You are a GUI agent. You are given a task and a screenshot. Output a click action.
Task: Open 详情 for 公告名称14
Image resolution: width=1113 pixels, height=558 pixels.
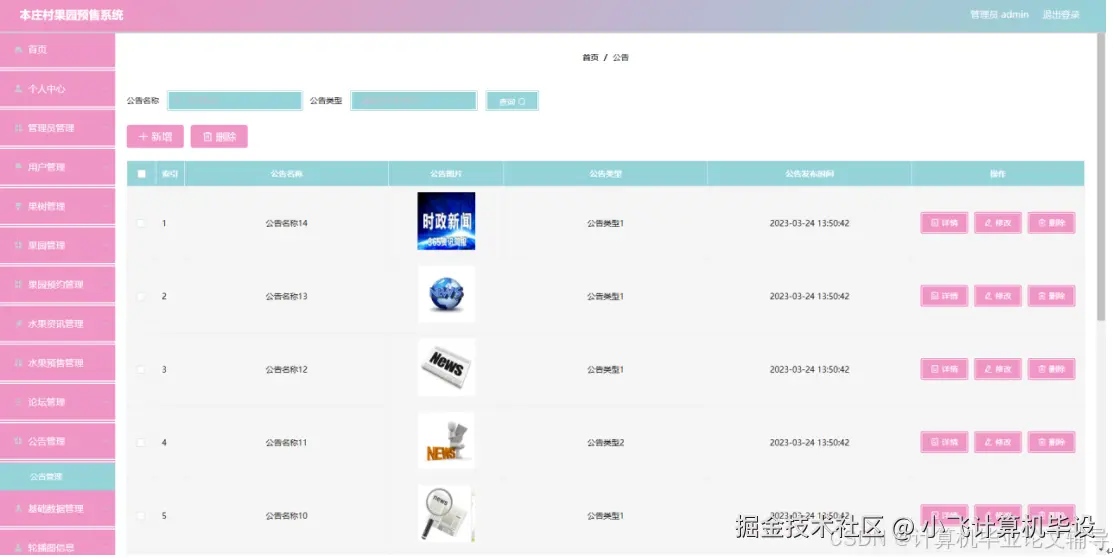(944, 223)
